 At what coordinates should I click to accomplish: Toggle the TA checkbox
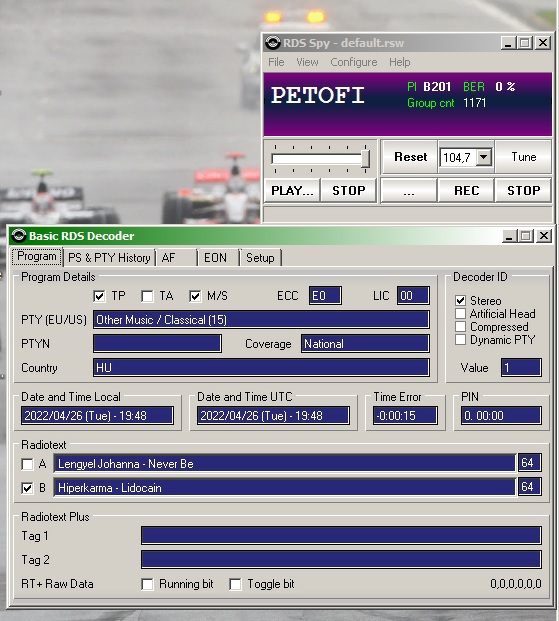pos(147,296)
